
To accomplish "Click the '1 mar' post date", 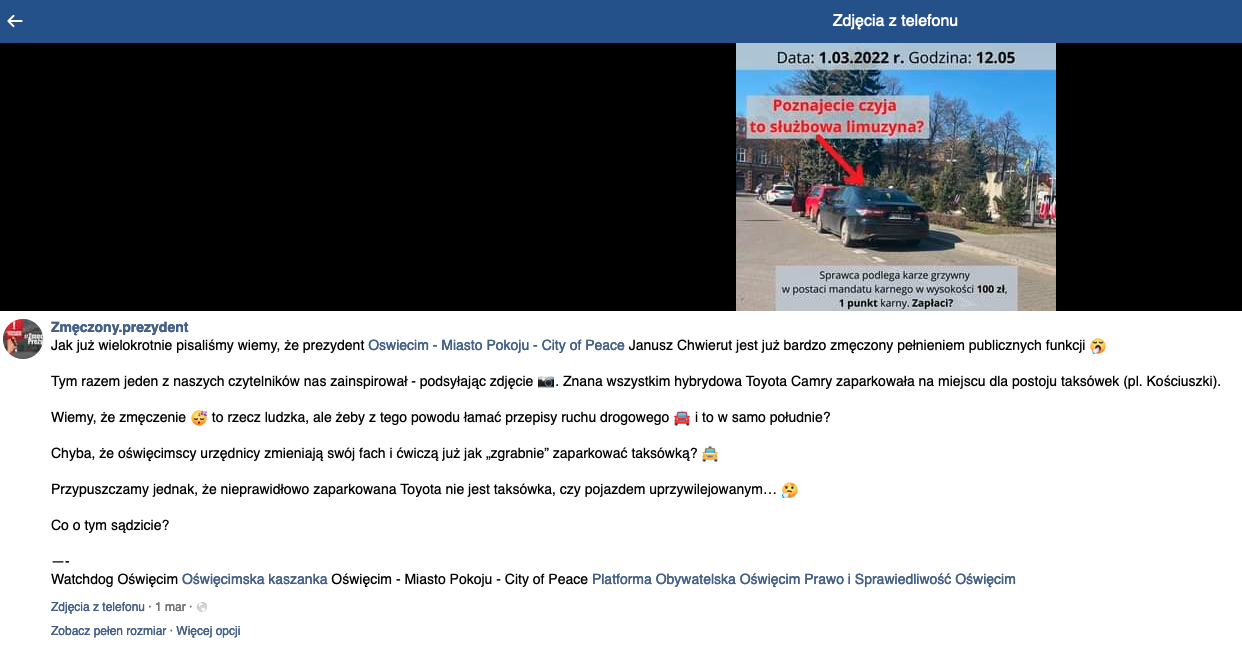I will (x=170, y=607).
